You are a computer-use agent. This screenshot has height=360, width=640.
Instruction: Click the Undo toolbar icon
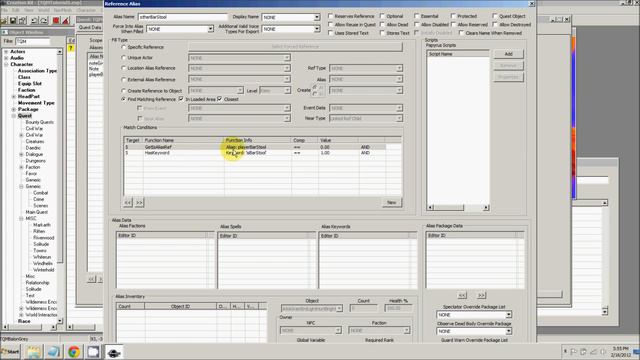point(35,20)
